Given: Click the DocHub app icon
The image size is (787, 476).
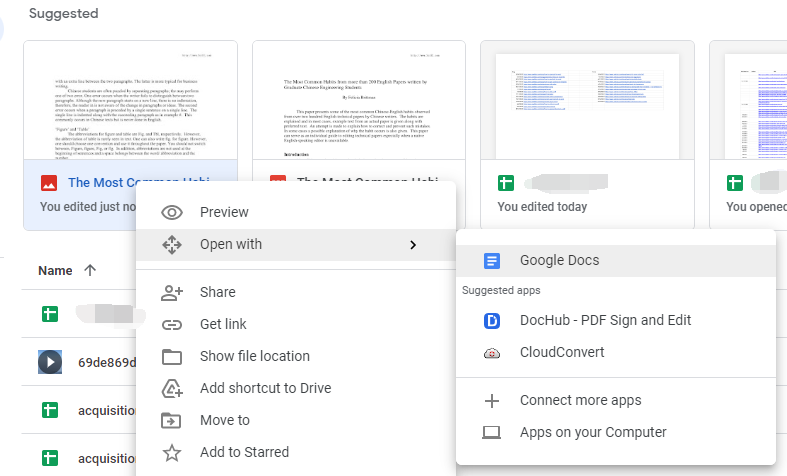Looking at the screenshot, I should [x=492, y=321].
